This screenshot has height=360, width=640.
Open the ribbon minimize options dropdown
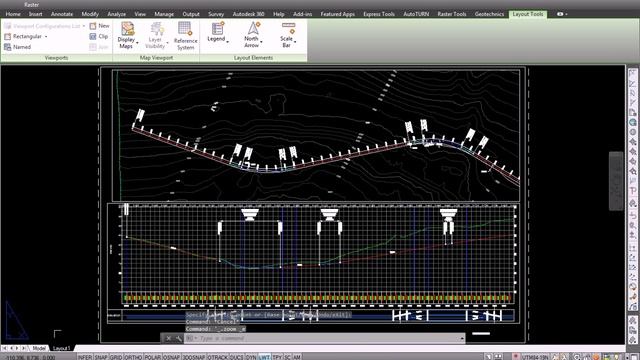click(x=566, y=14)
